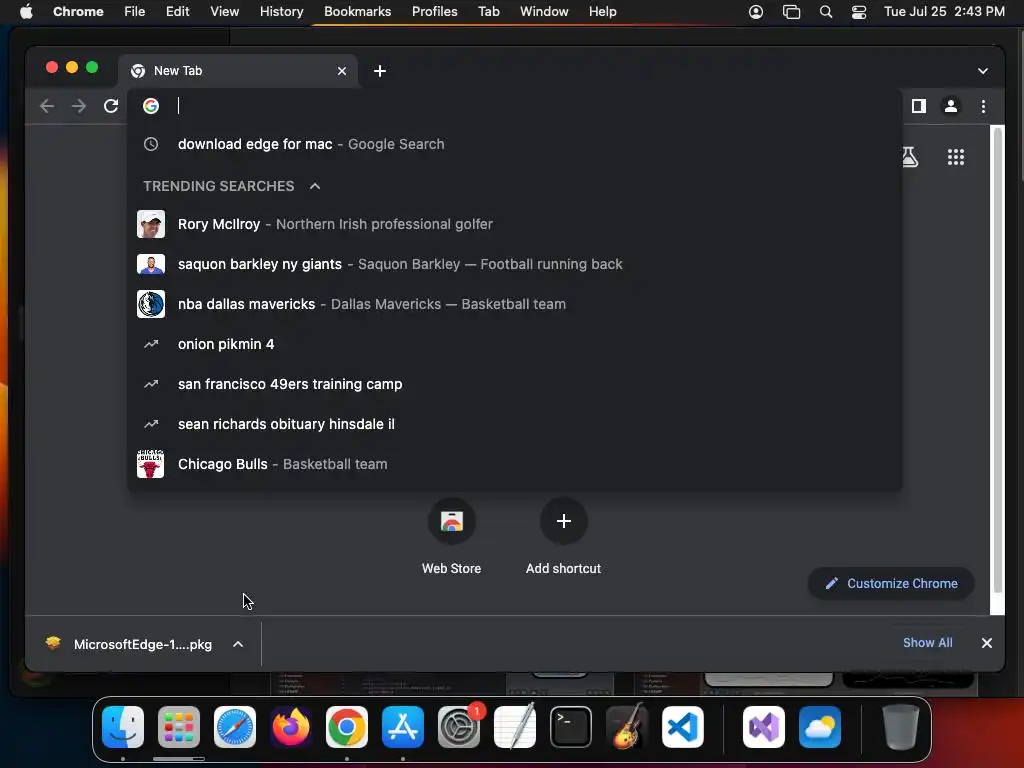This screenshot has height=768, width=1024.
Task: Open the Window menu
Action: pos(544,12)
